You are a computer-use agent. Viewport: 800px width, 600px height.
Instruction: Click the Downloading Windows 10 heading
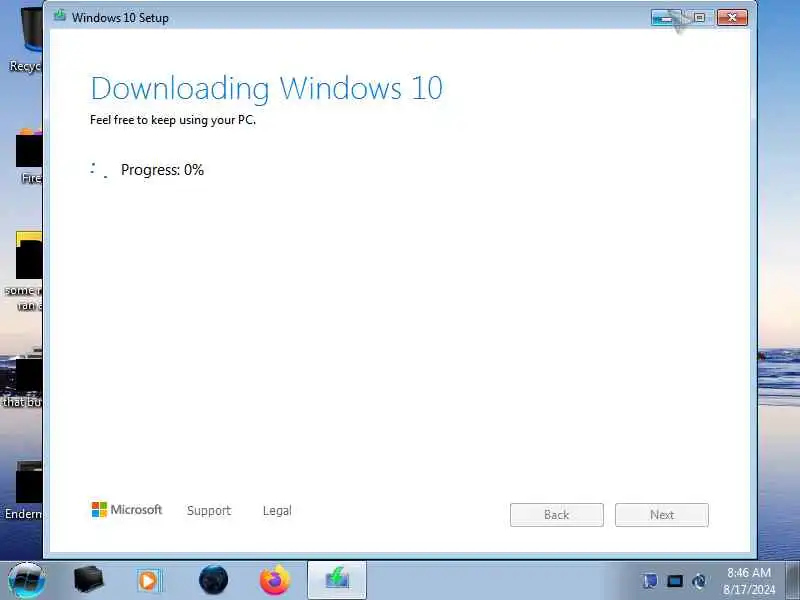pyautogui.click(x=266, y=89)
